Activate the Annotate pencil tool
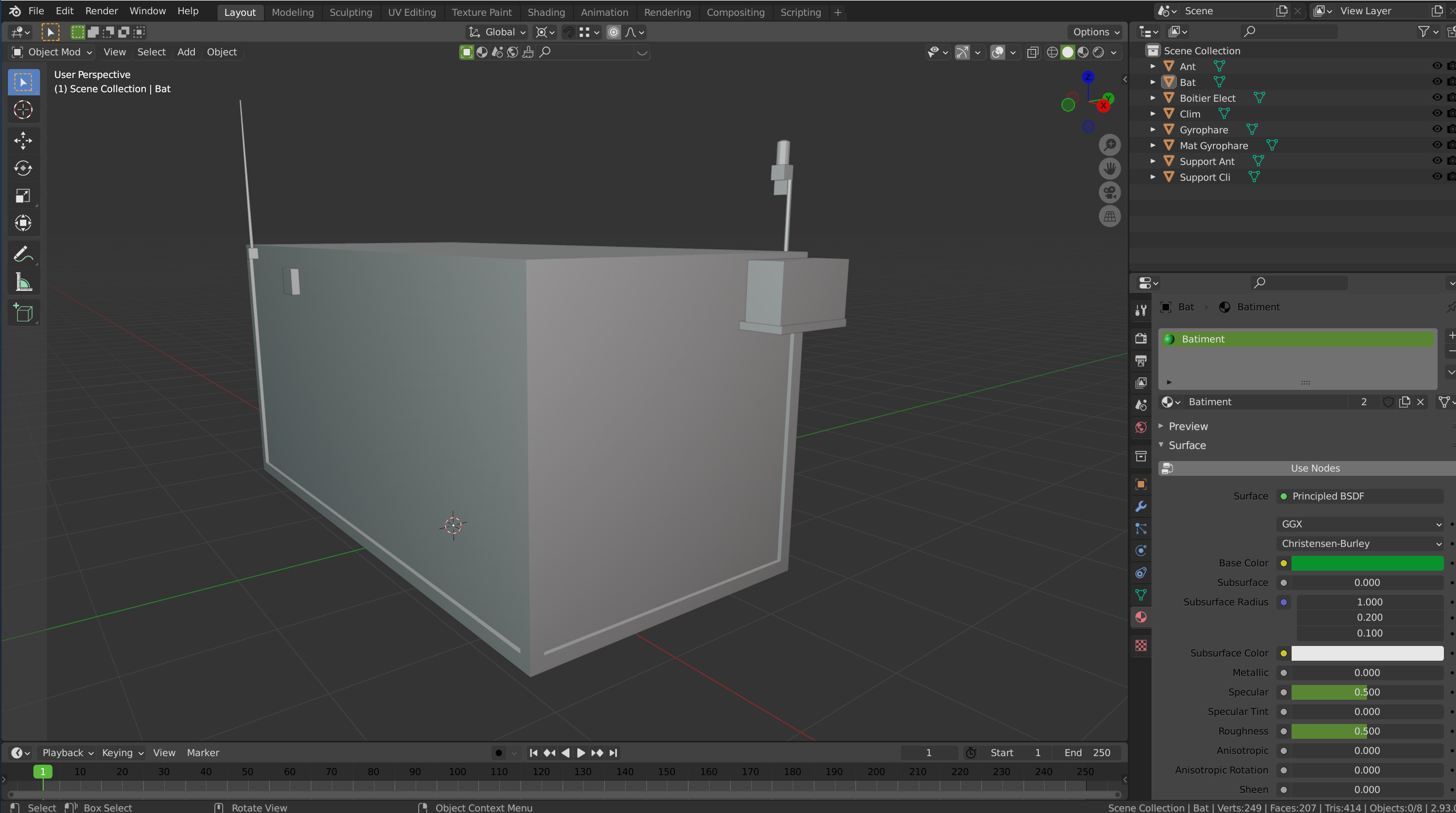 [x=23, y=254]
